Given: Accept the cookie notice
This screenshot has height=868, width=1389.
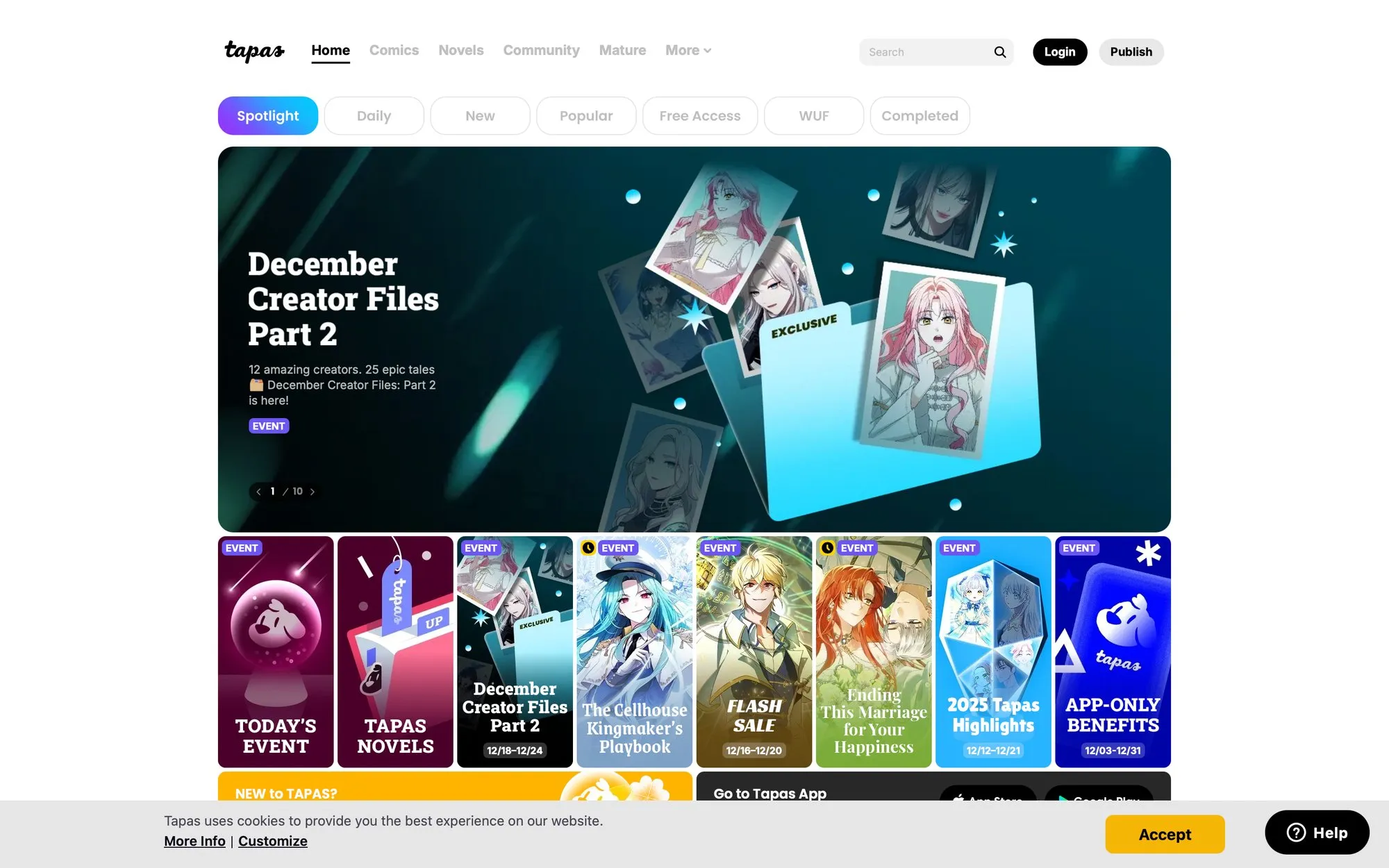Looking at the screenshot, I should [1165, 834].
